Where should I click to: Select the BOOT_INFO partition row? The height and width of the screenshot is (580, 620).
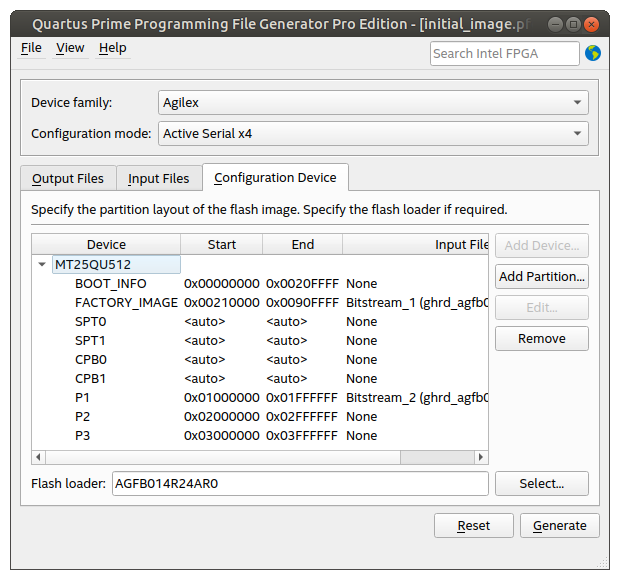(x=260, y=283)
